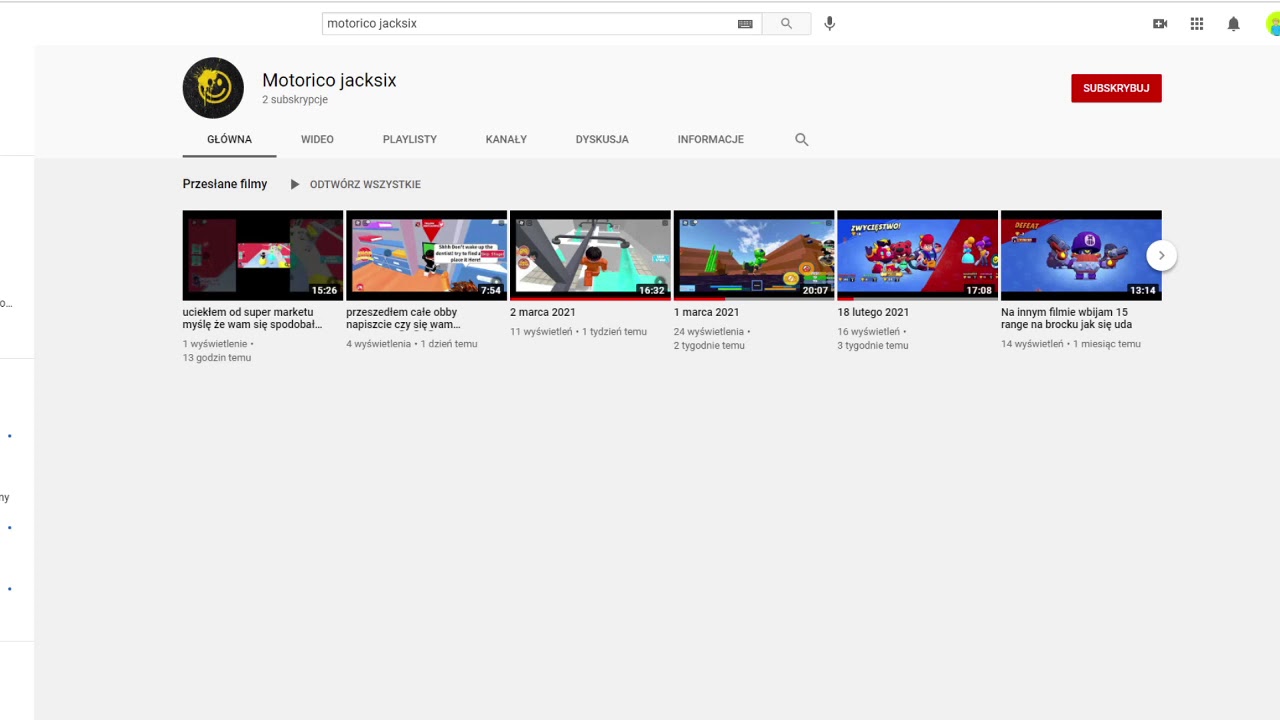Search within channel using magnifier icon
This screenshot has width=1280, height=720.
[x=801, y=140]
